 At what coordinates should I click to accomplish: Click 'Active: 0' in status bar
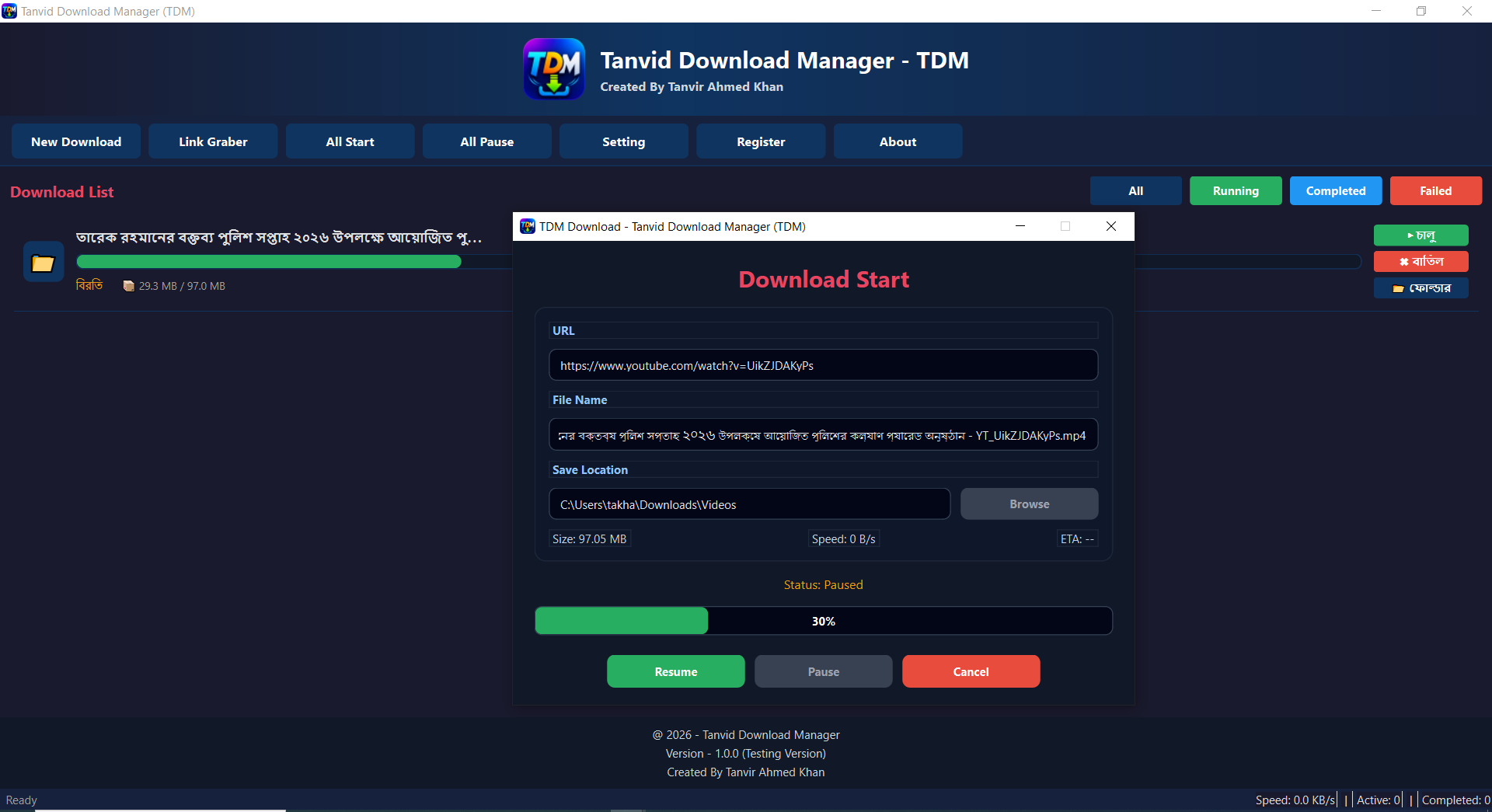[x=1379, y=800]
